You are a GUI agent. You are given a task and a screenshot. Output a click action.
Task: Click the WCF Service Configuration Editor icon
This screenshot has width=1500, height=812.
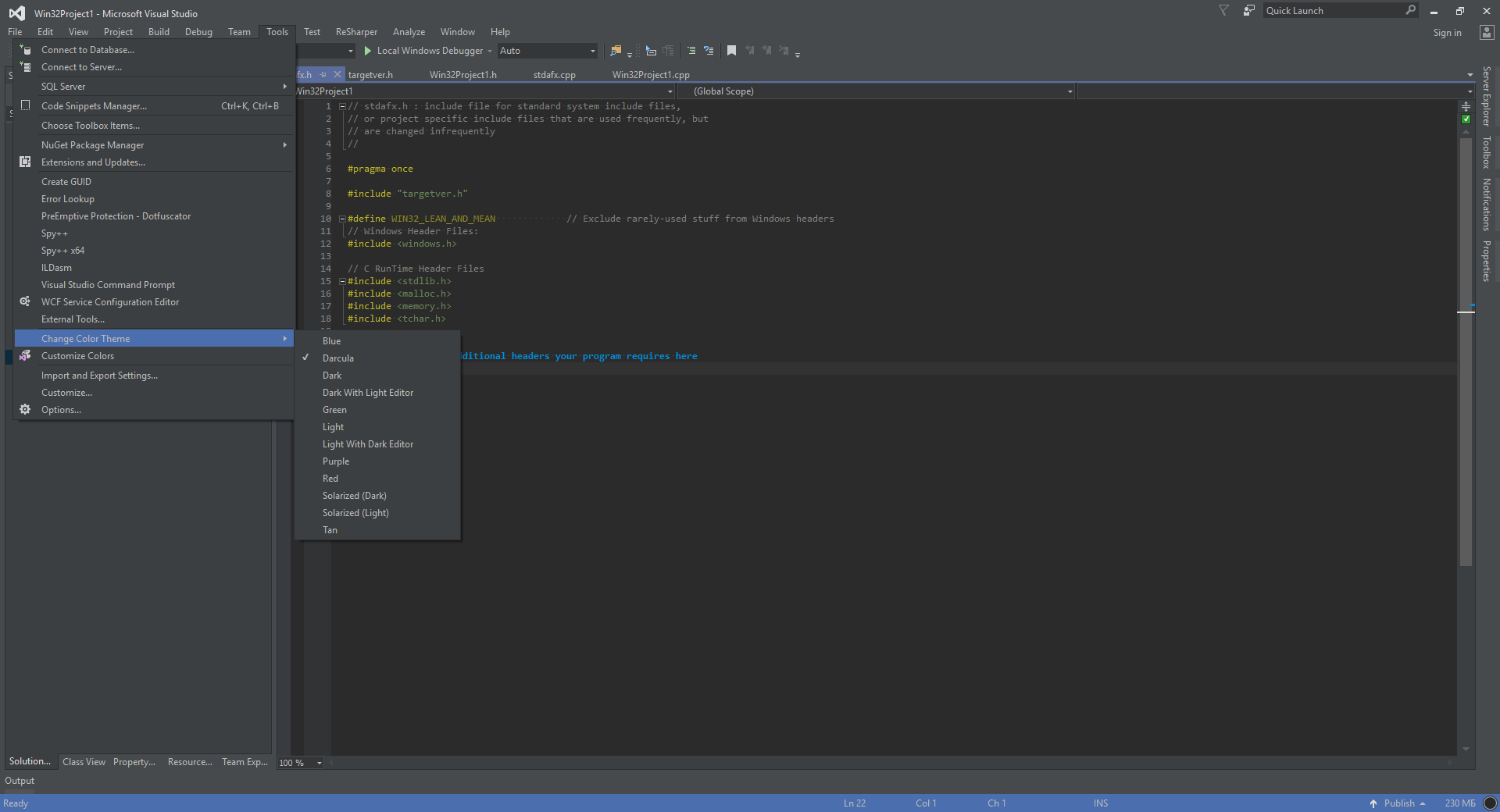pyautogui.click(x=25, y=301)
